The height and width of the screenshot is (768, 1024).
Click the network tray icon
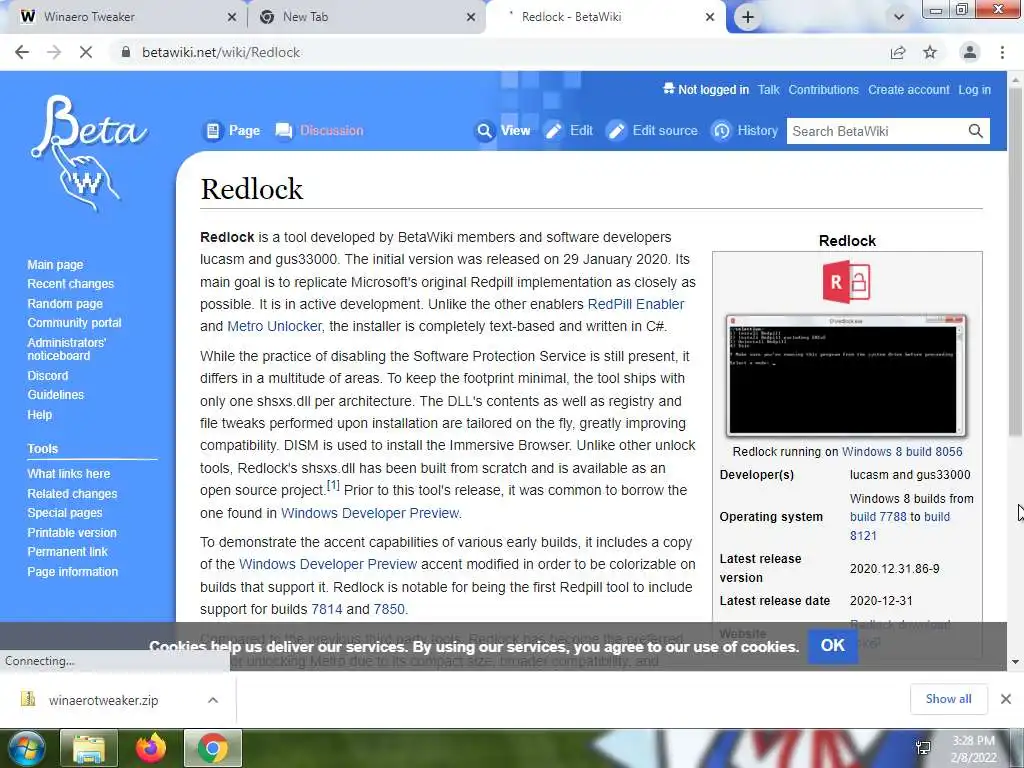(923, 748)
